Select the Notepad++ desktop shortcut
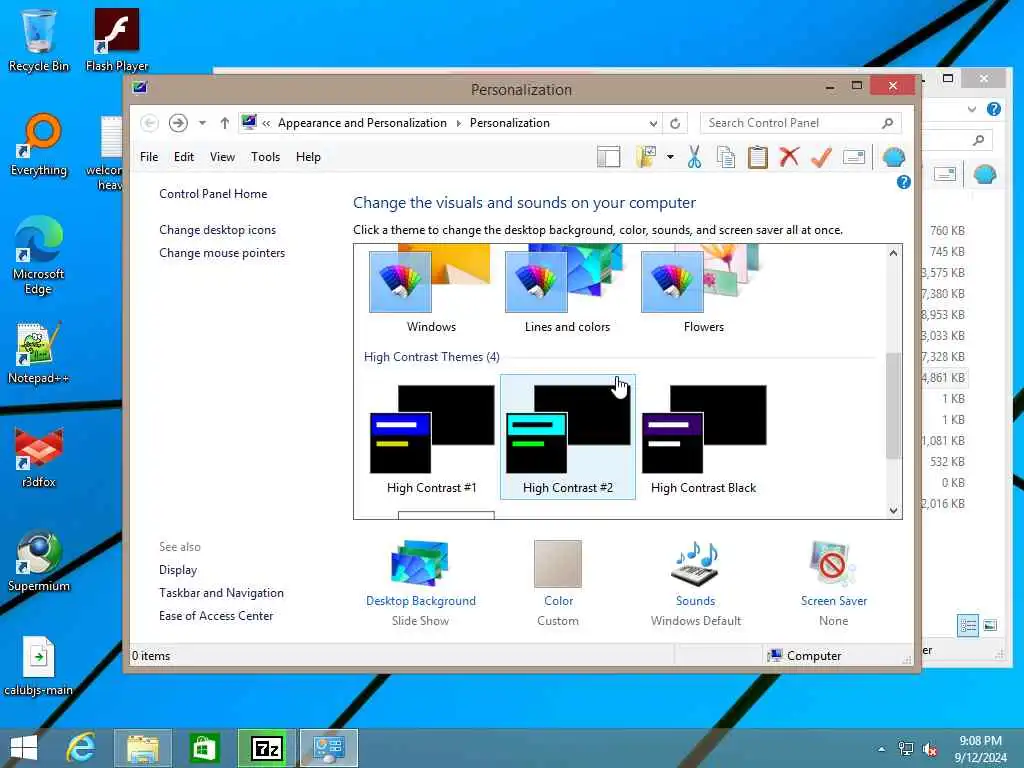Screen dimensions: 1024x768 click(x=39, y=353)
